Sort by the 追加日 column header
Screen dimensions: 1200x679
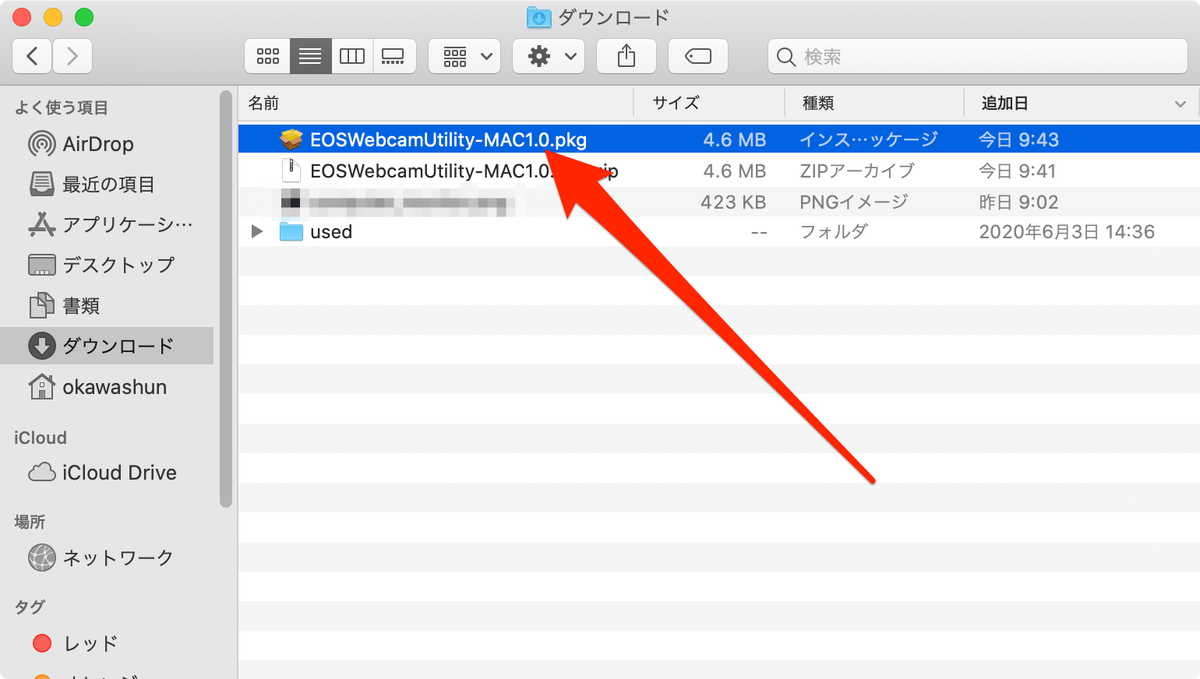pyautogui.click(x=1005, y=103)
